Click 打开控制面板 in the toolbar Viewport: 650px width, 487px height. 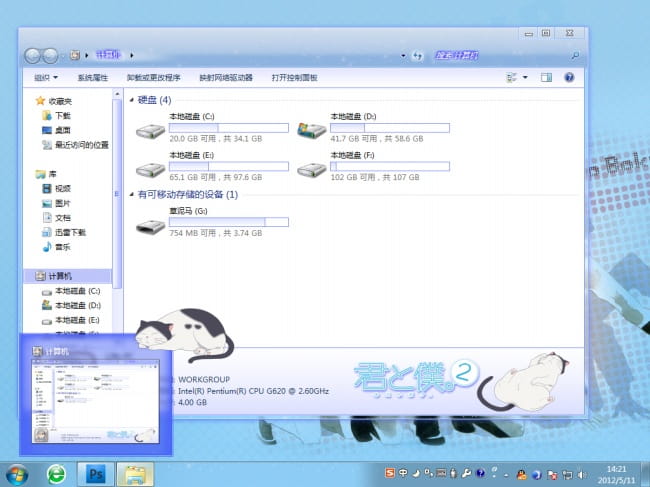pyautogui.click(x=294, y=78)
